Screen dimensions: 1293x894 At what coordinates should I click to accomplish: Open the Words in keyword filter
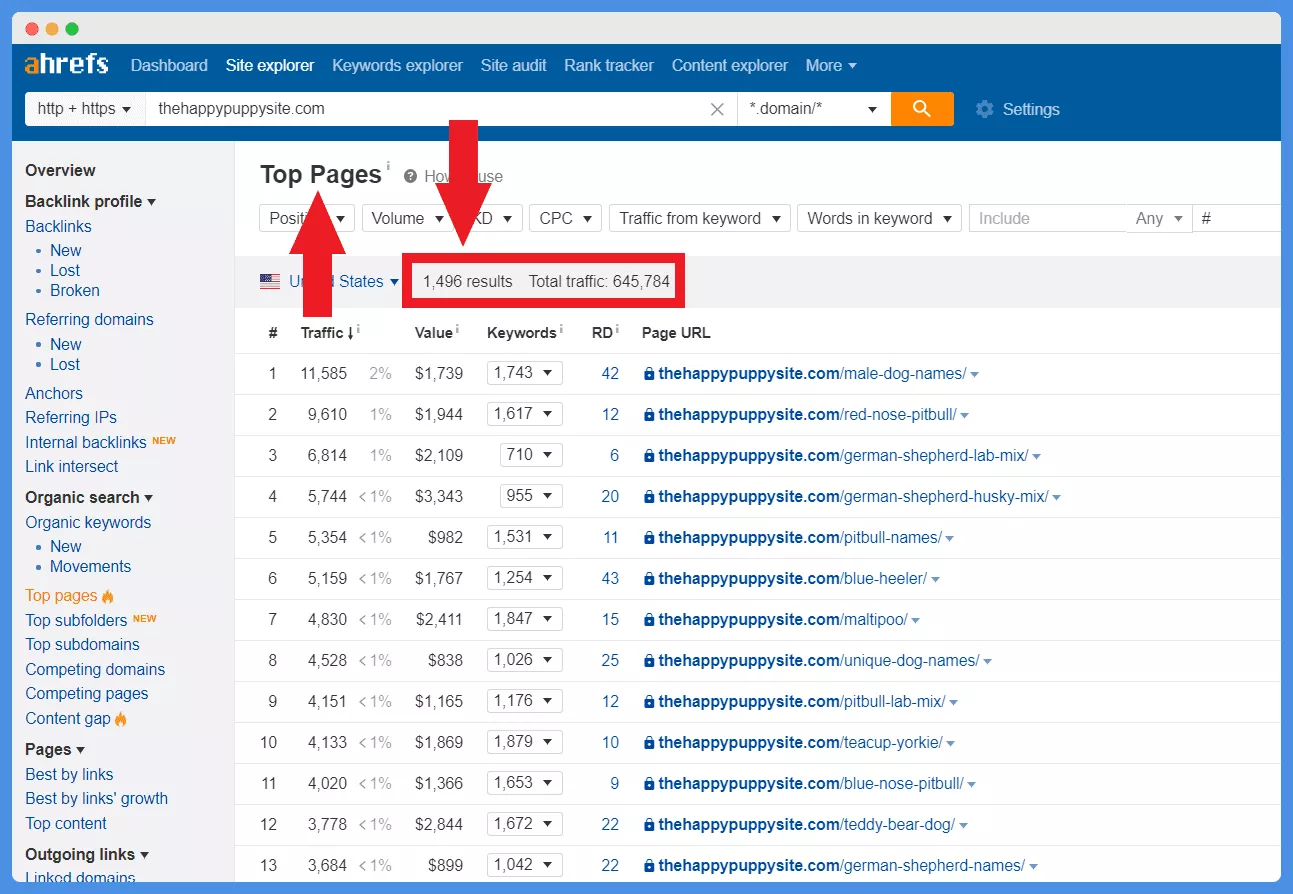coord(879,218)
